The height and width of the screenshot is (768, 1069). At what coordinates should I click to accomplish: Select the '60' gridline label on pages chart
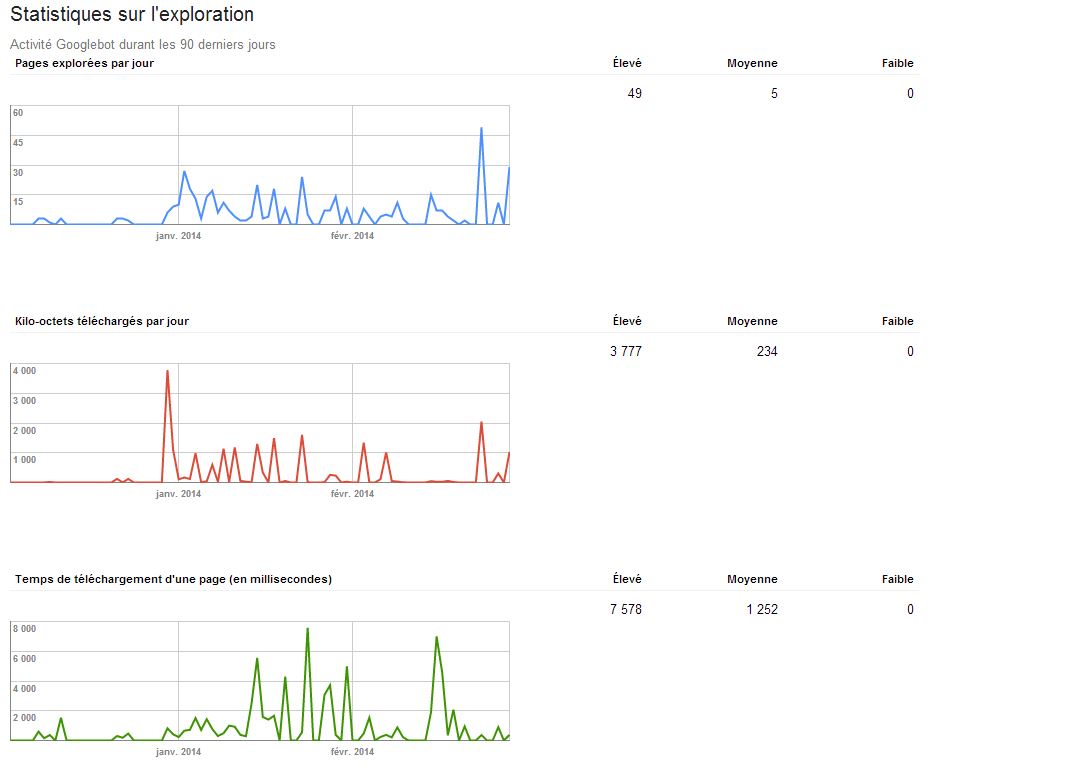point(16,112)
